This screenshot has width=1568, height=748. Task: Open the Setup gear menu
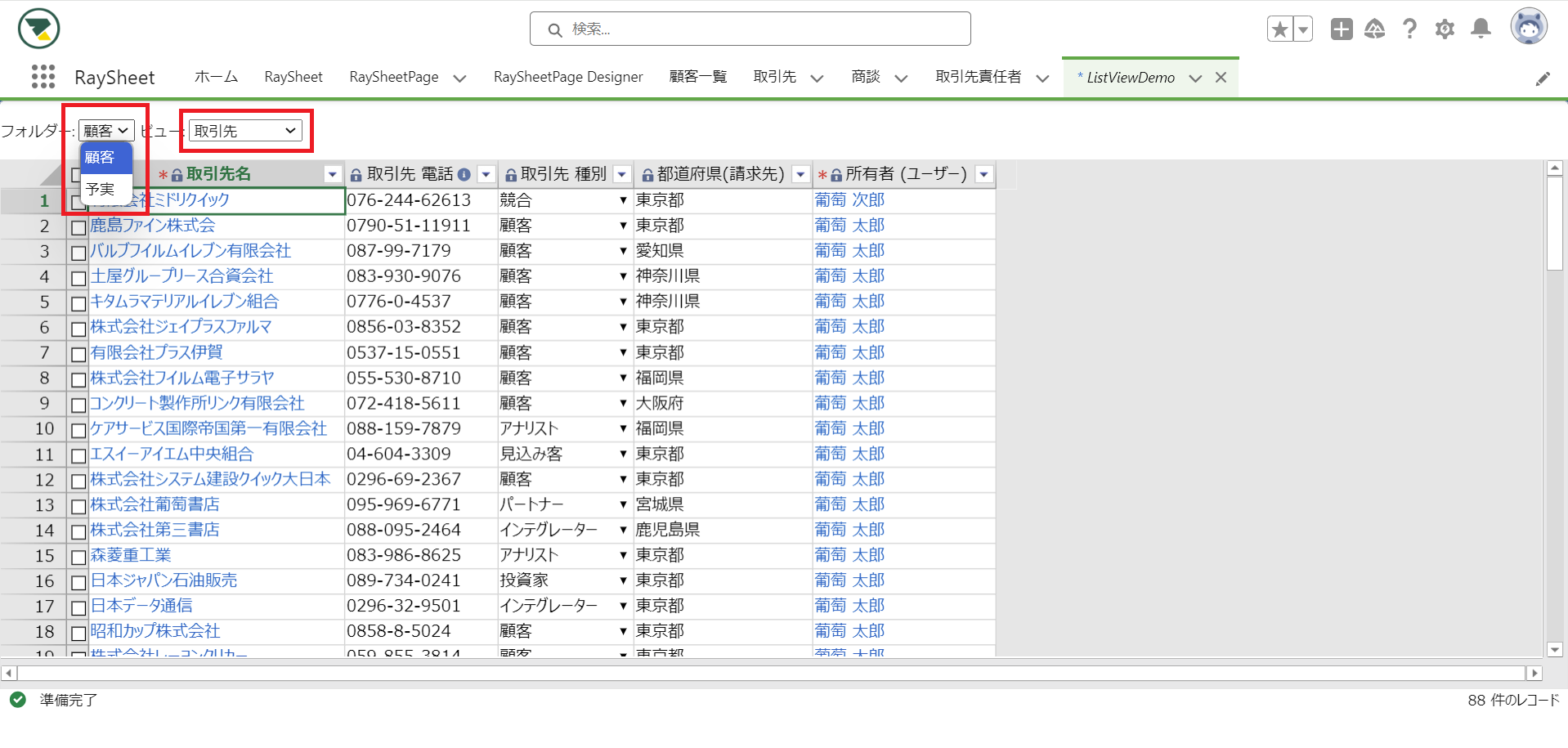click(1445, 29)
